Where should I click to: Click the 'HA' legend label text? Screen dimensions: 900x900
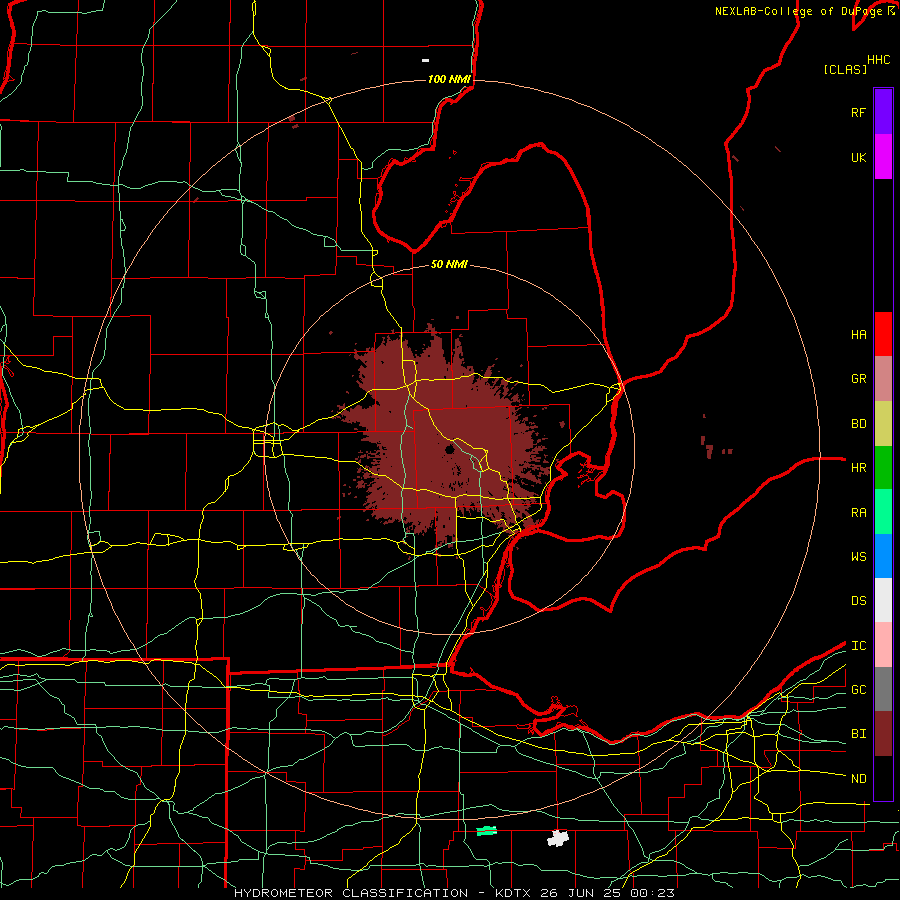point(858,334)
